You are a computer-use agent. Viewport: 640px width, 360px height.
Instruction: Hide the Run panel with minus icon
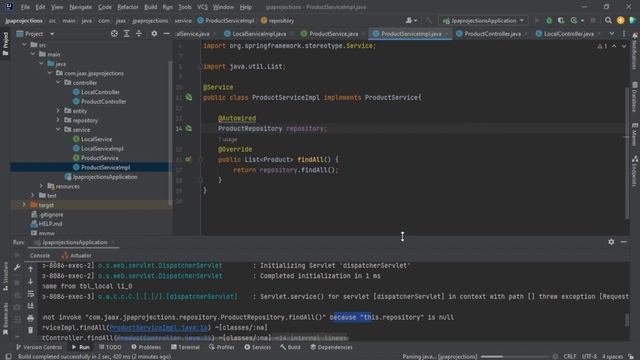tap(624, 242)
